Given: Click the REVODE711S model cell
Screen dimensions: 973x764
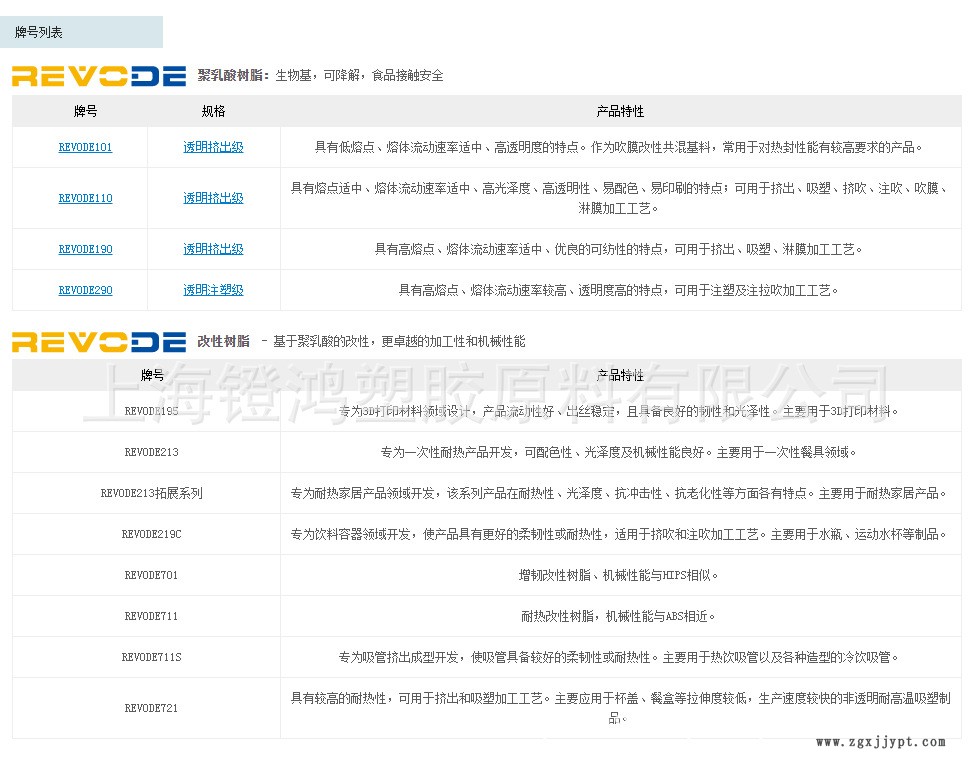Looking at the screenshot, I should pos(152,657).
